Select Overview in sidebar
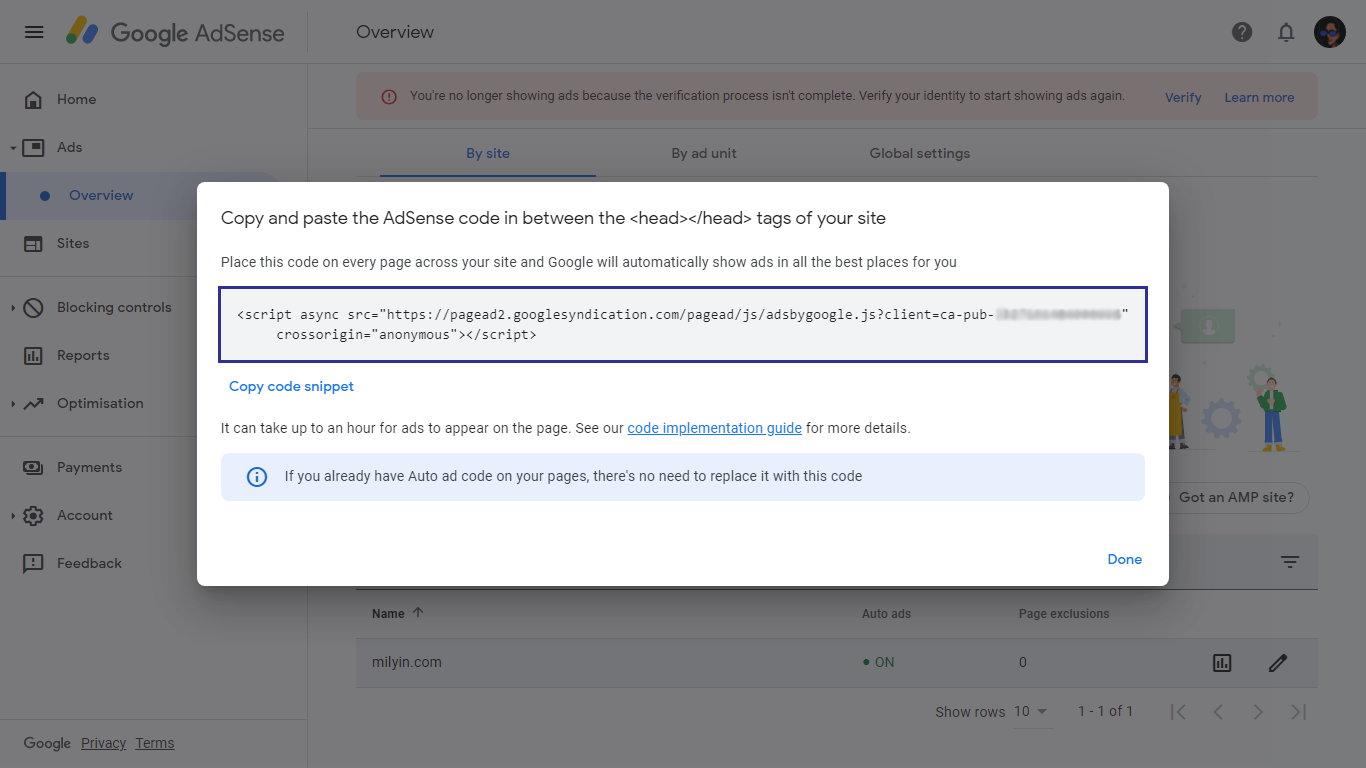The width and height of the screenshot is (1366, 768). tap(101, 195)
